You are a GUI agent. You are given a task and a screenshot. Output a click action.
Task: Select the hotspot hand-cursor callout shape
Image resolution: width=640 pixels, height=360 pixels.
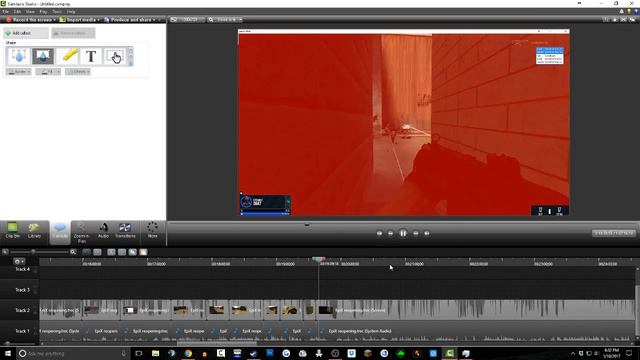point(115,56)
